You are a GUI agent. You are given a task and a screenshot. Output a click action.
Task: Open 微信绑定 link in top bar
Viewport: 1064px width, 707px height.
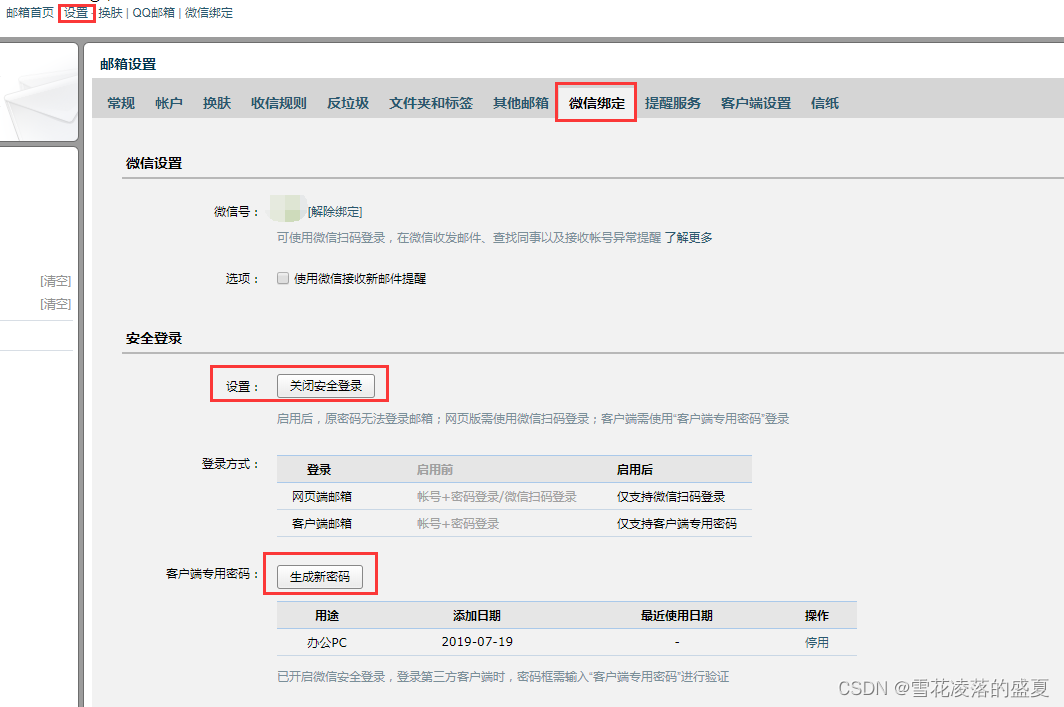pos(209,13)
